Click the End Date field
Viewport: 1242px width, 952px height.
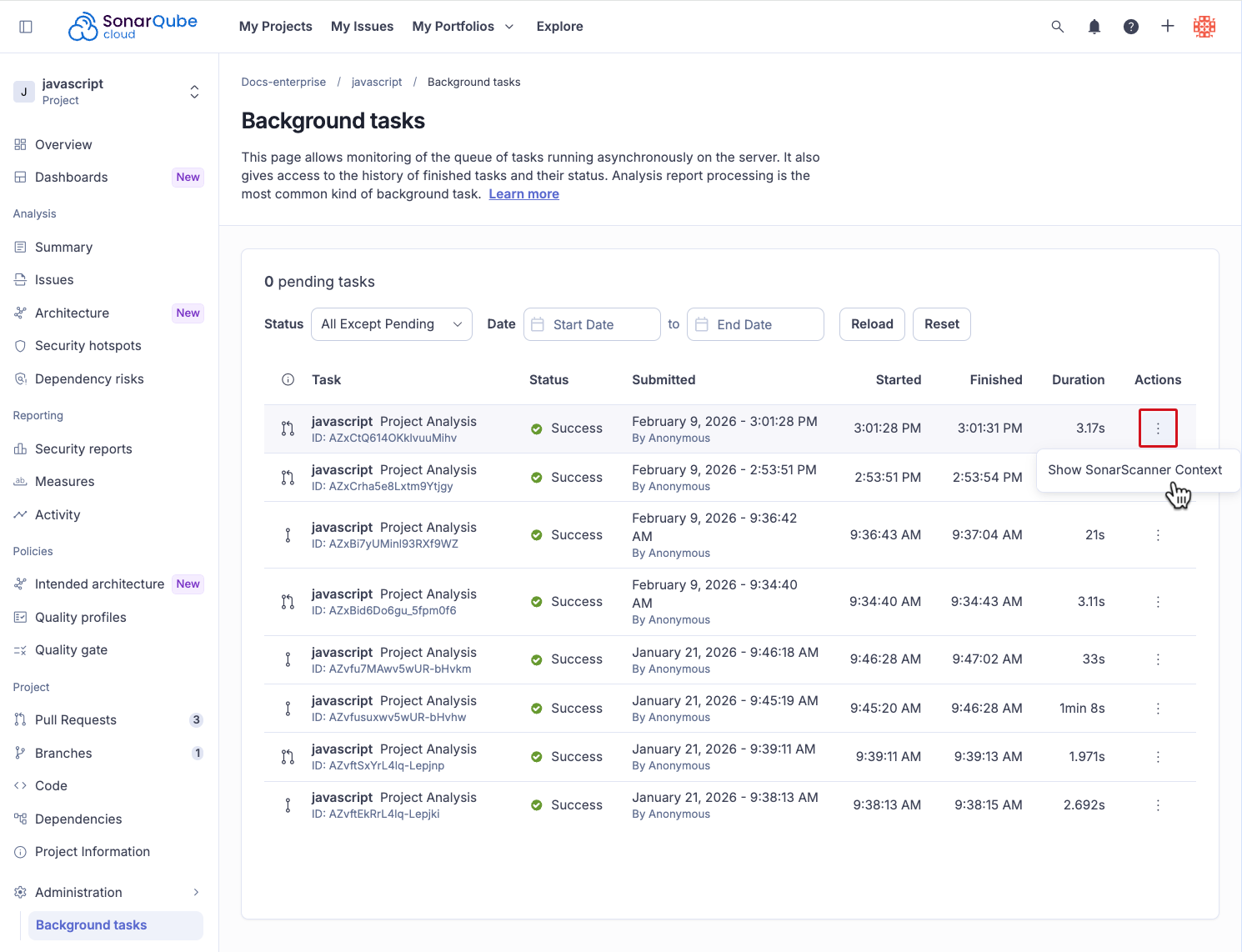tap(755, 324)
